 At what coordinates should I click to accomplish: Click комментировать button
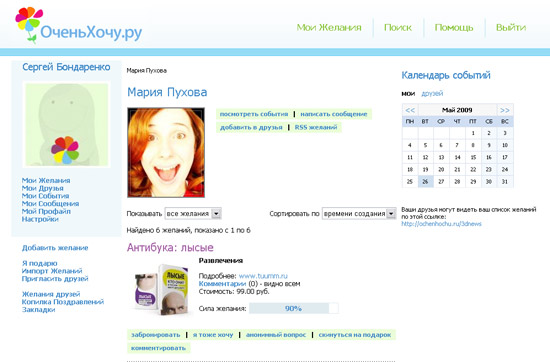tap(158, 348)
